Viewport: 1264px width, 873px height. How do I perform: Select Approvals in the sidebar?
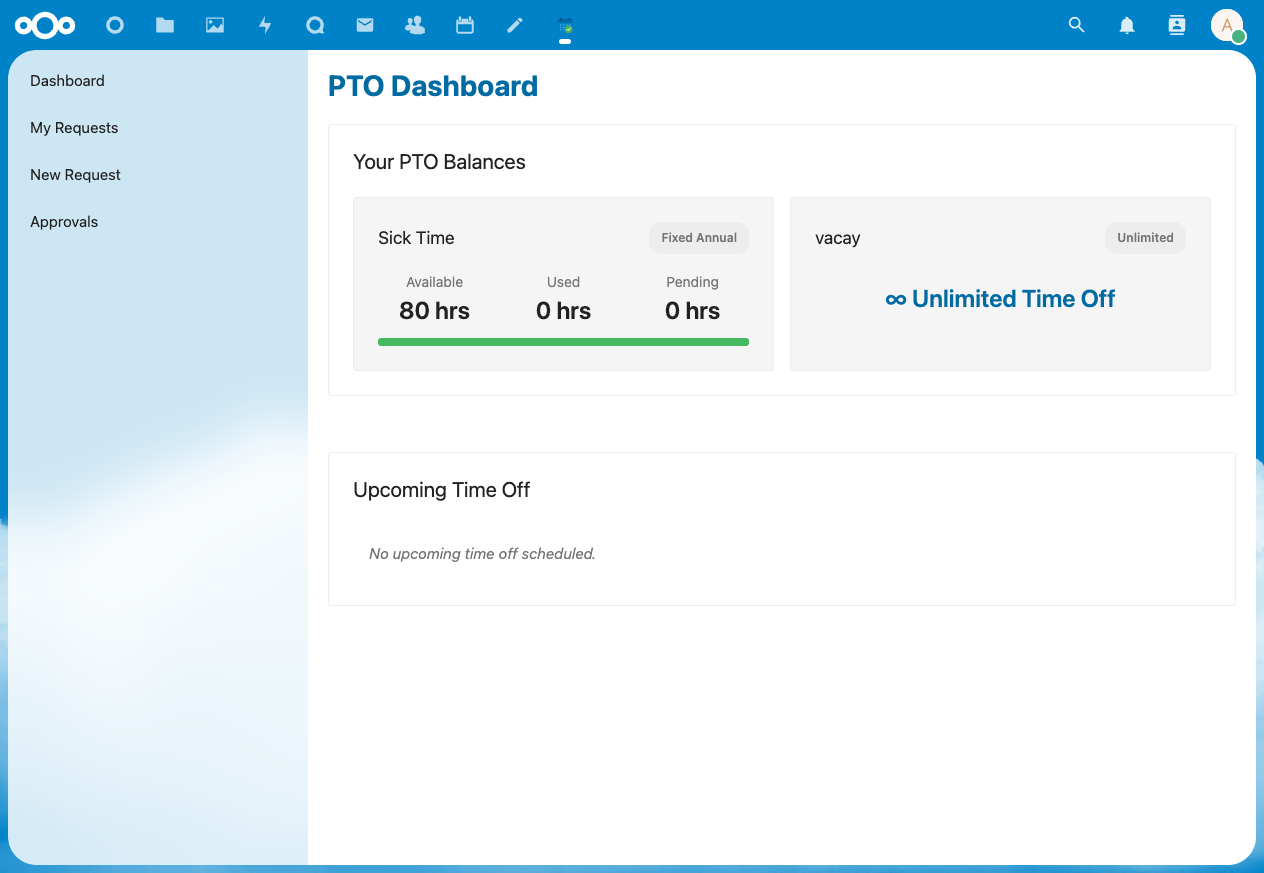64,222
